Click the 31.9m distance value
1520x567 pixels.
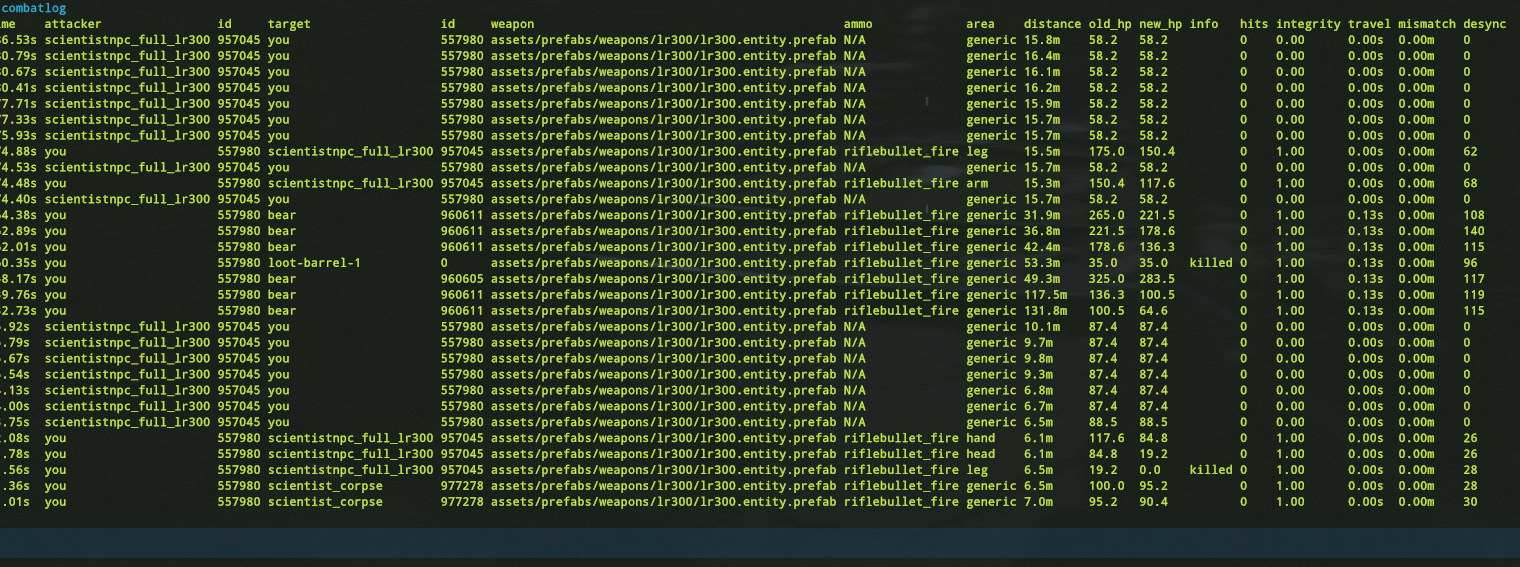1041,215
